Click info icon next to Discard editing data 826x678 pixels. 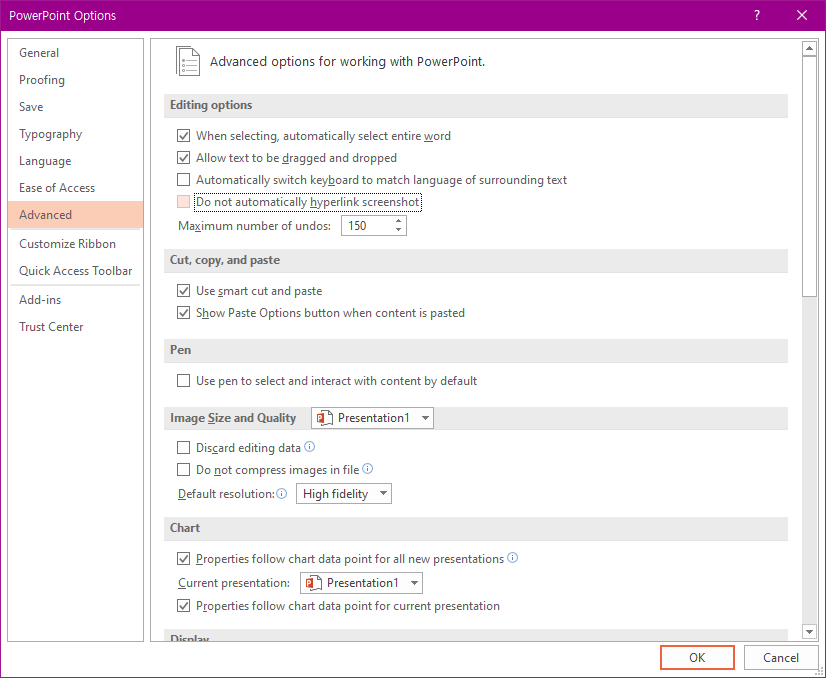pos(310,447)
